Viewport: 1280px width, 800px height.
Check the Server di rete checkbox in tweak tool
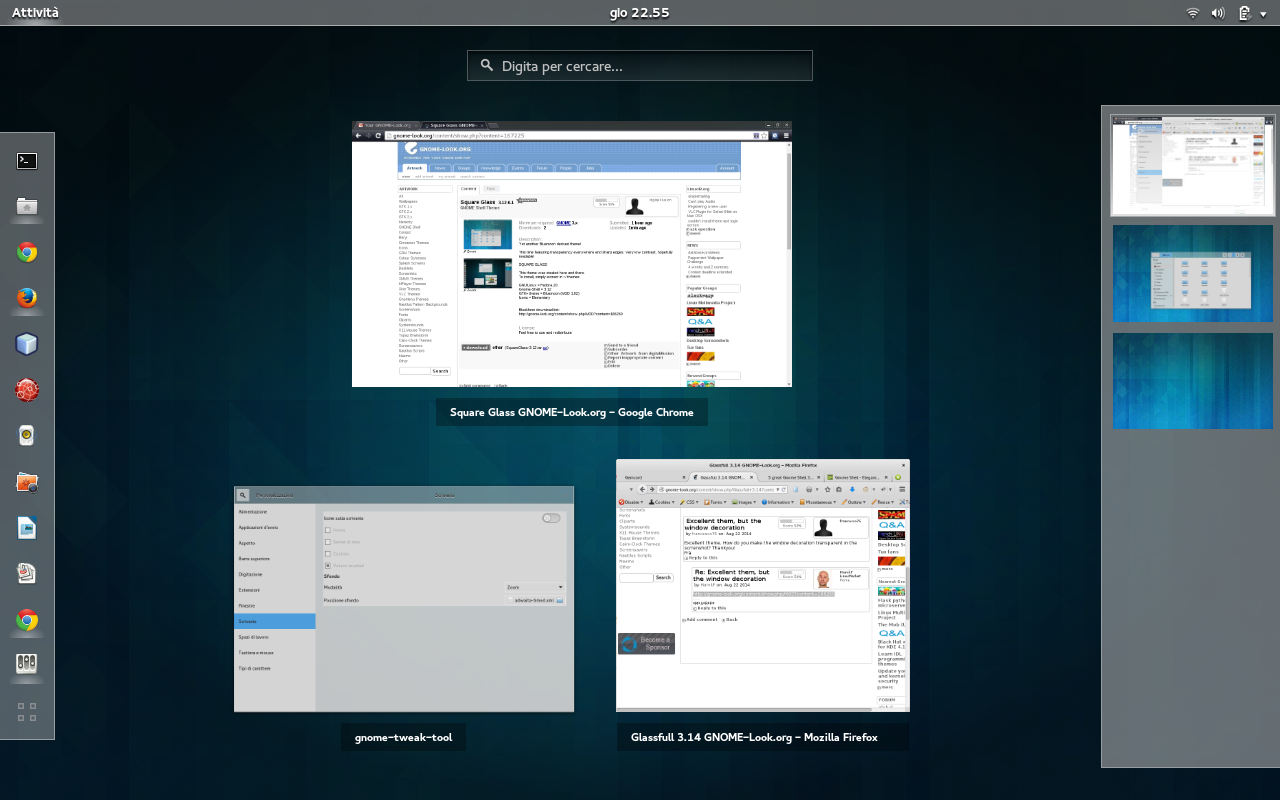328,541
